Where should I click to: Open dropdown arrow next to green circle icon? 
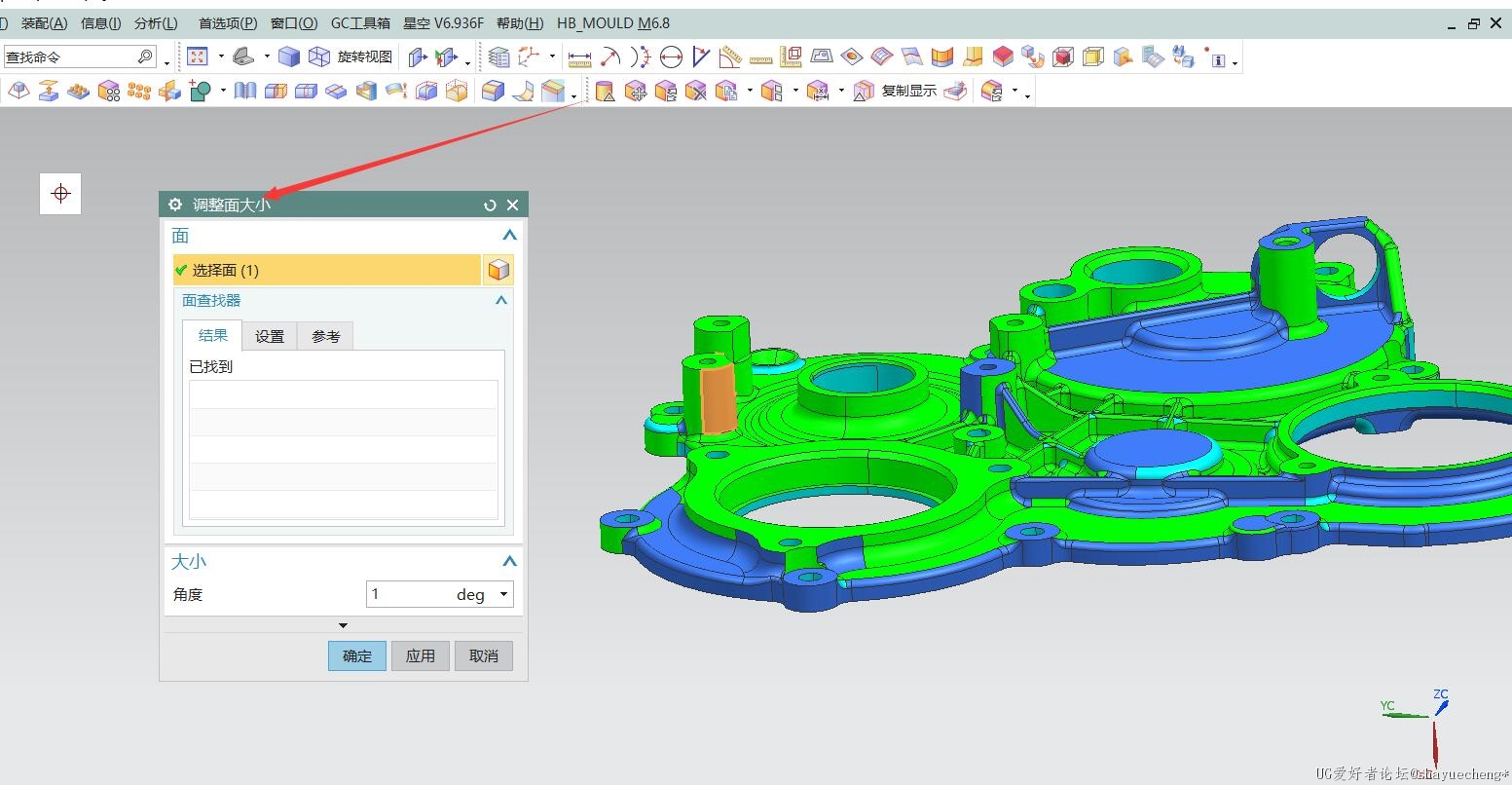pyautogui.click(x=223, y=91)
